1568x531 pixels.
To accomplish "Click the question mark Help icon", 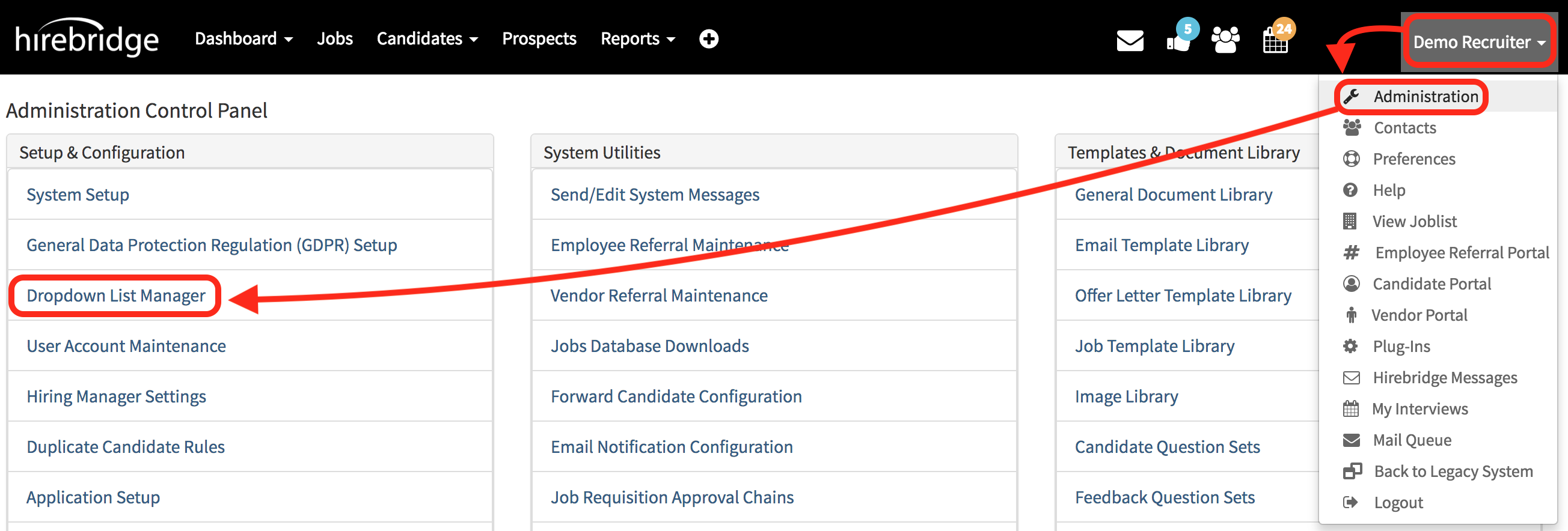I will click(1350, 190).
